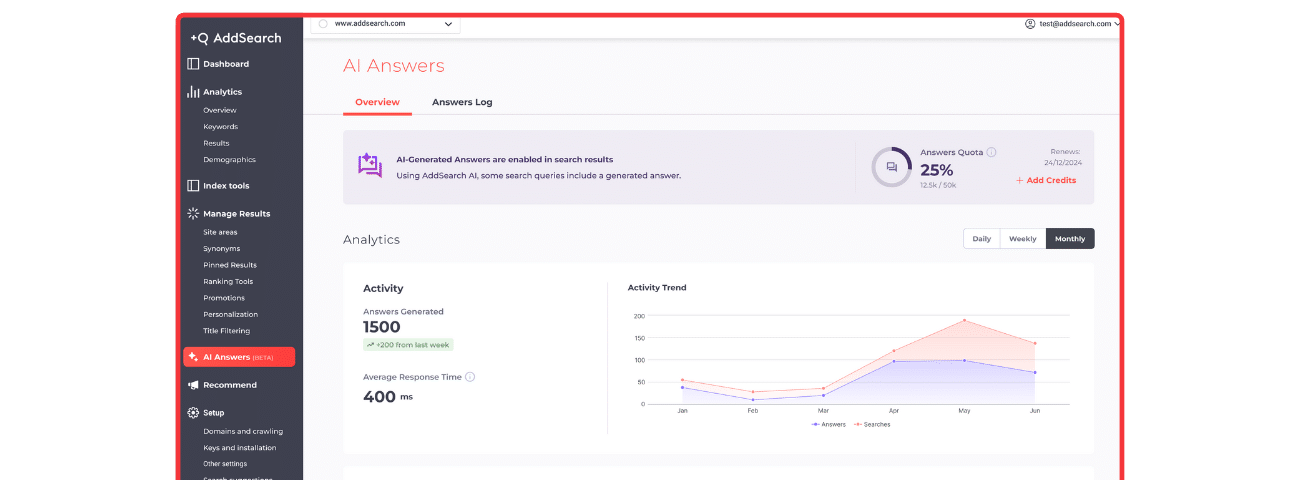Go to Analytics Overview

tap(219, 110)
